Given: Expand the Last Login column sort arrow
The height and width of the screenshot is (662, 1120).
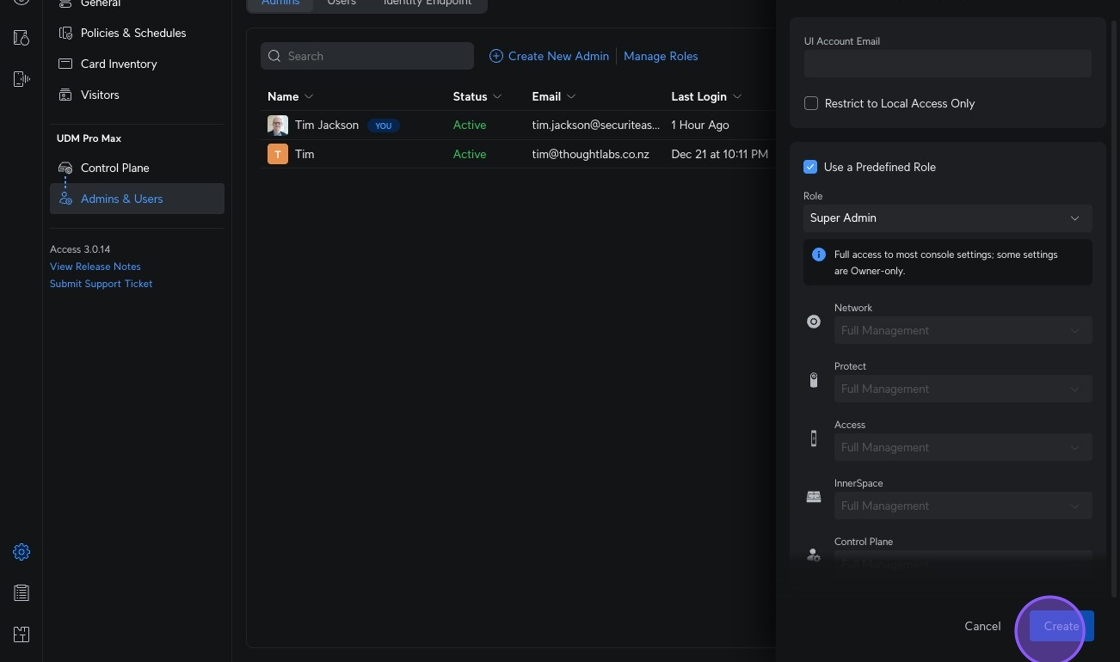Looking at the screenshot, I should [737, 97].
